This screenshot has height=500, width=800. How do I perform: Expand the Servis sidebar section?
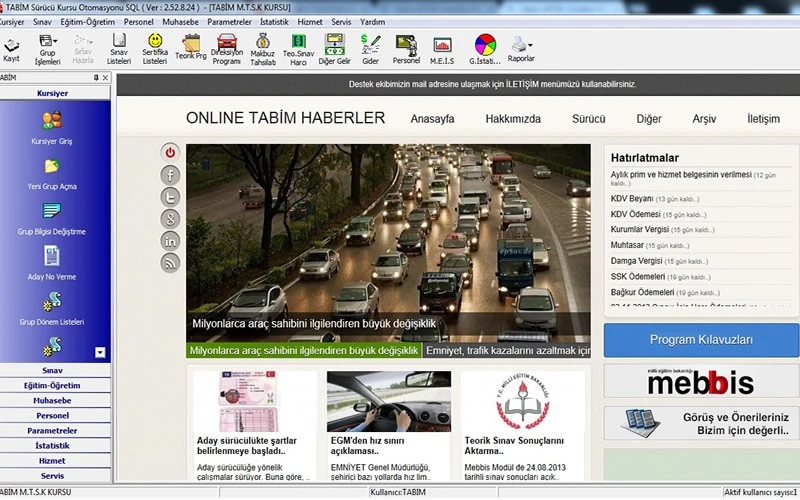click(53, 476)
